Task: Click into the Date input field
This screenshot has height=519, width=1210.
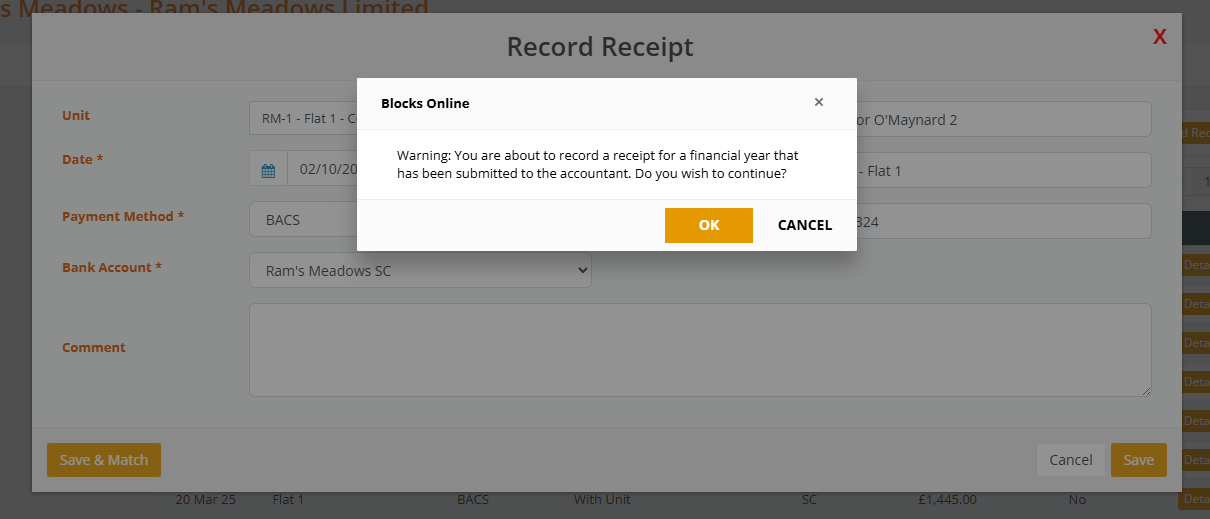Action: click(x=322, y=170)
